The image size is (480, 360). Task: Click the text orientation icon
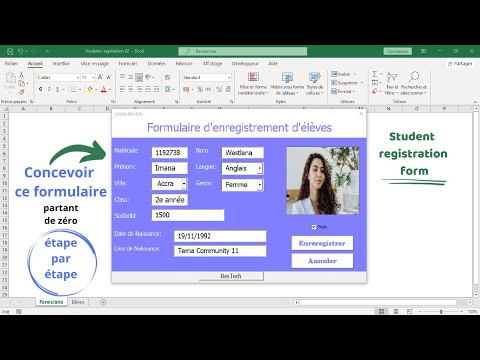[x=148, y=77]
